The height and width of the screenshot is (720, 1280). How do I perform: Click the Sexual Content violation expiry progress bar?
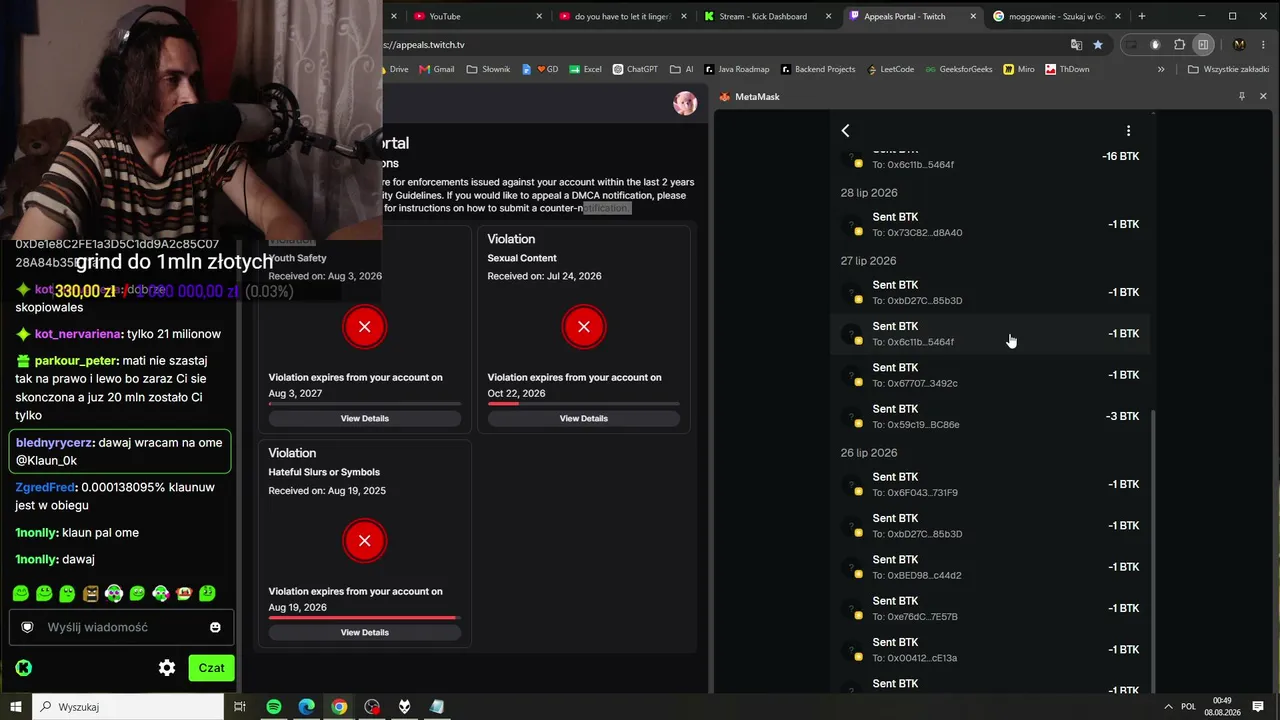(584, 403)
